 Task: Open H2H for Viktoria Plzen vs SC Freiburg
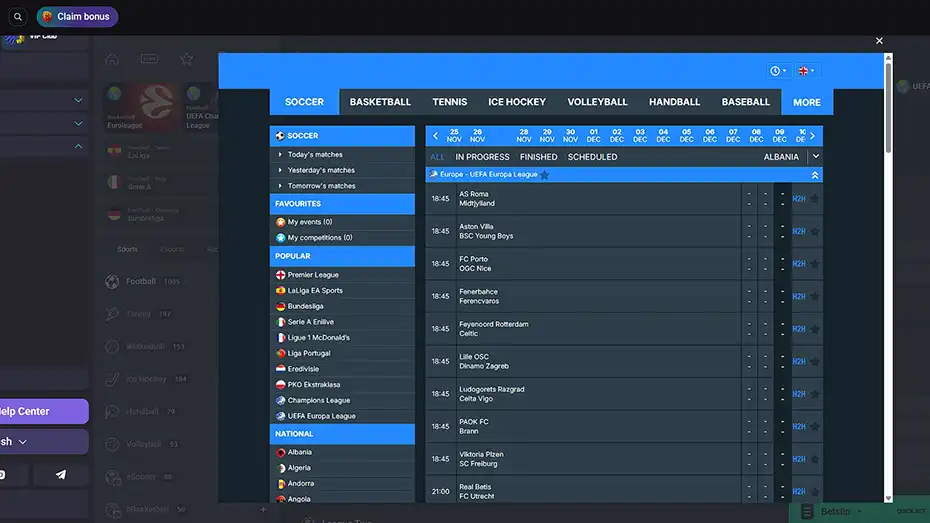click(x=799, y=460)
